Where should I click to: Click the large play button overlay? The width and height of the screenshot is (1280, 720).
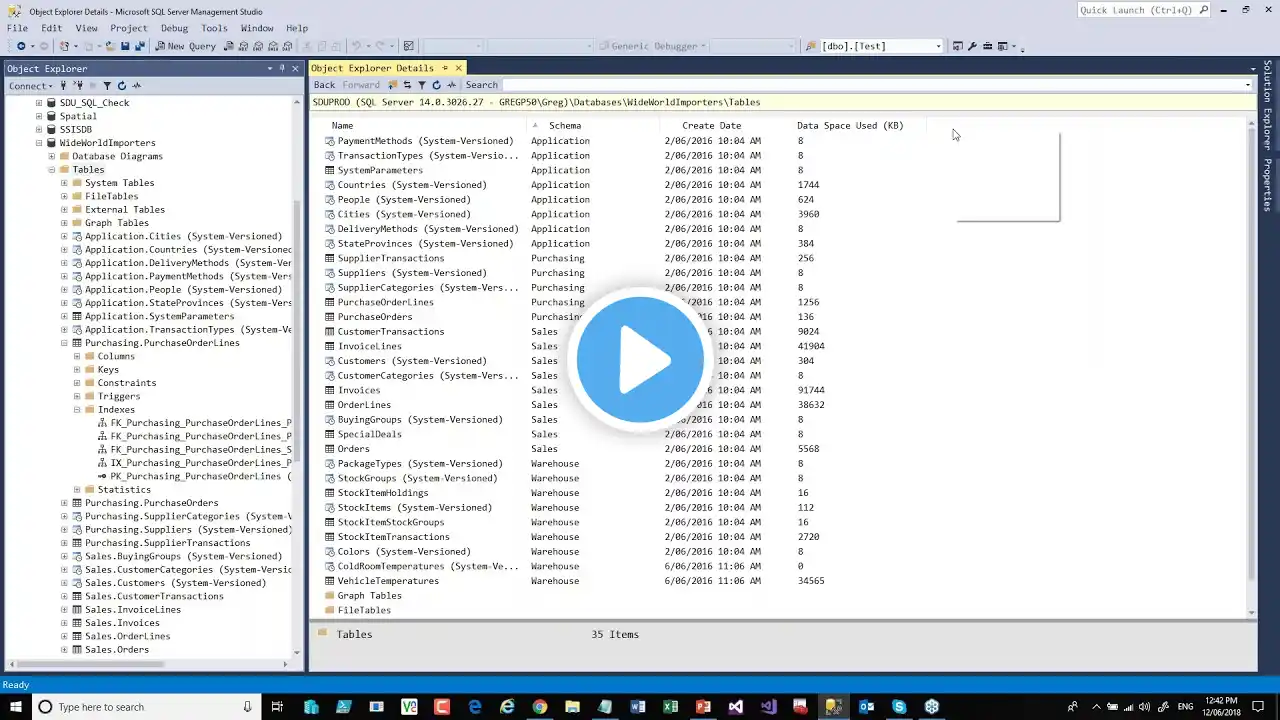coord(640,359)
